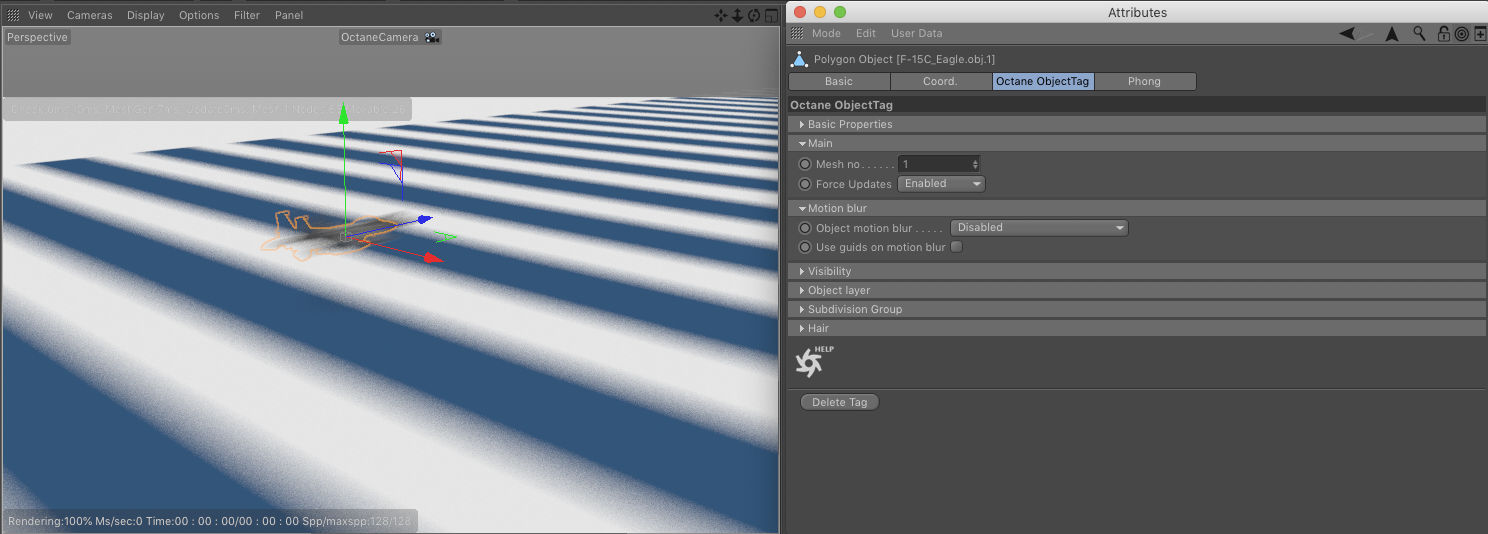Open the viewport Options menu
Viewport: 1488px width, 534px height.
coord(199,15)
